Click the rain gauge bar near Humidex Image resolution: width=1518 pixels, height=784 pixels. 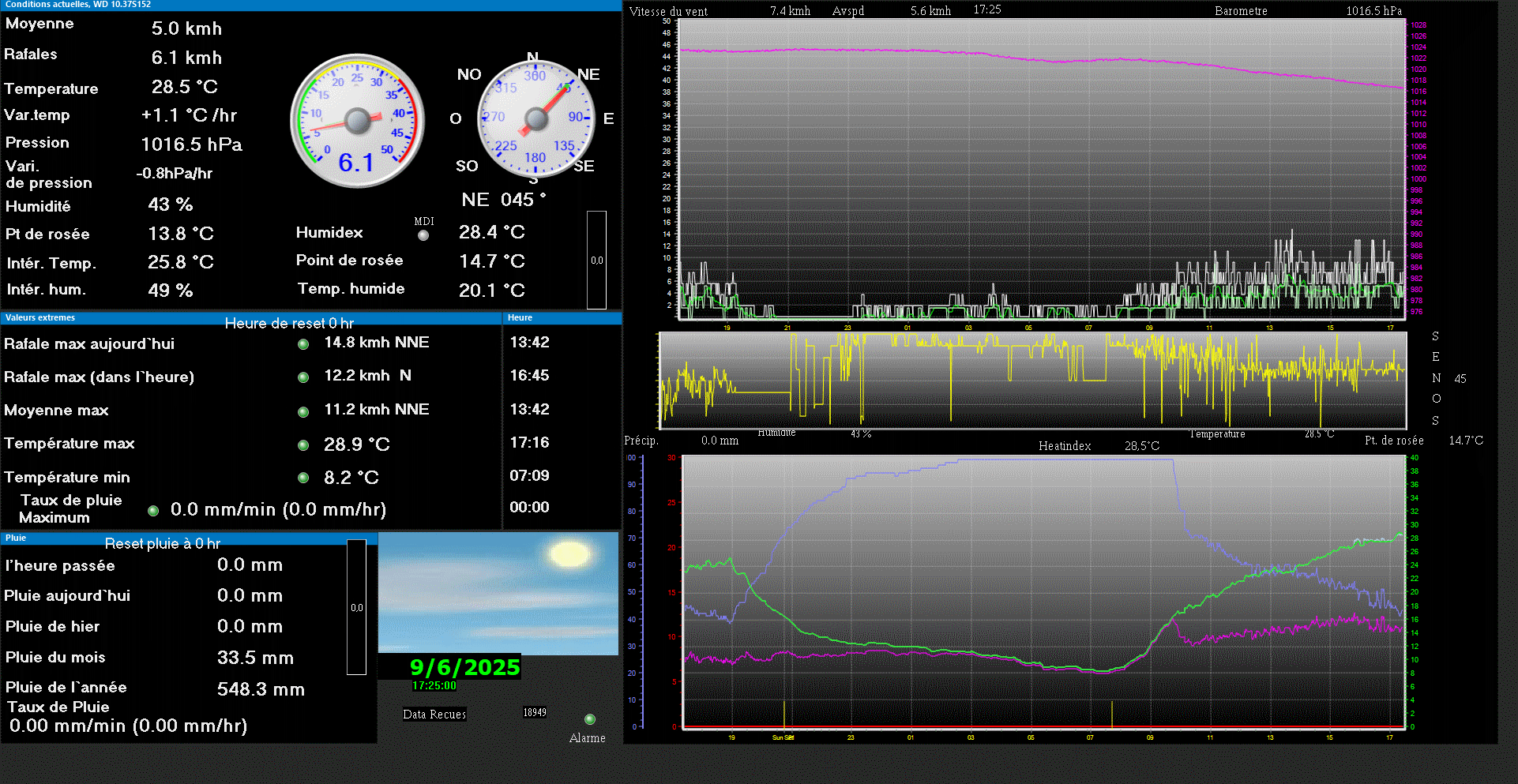tap(597, 260)
